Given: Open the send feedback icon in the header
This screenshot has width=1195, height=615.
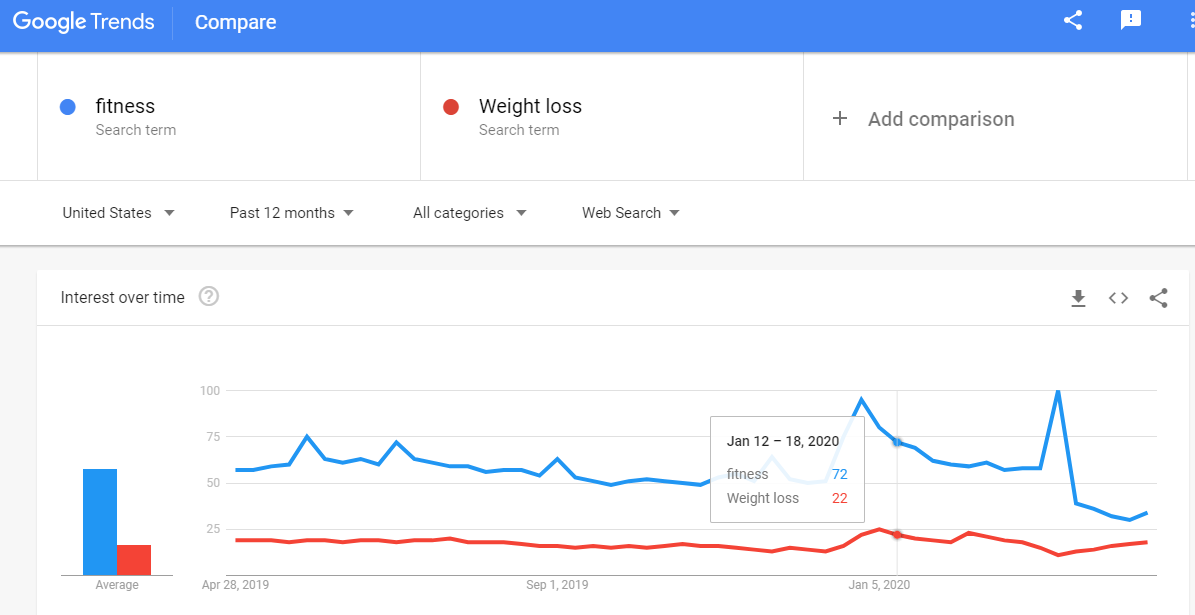Looking at the screenshot, I should (1131, 21).
